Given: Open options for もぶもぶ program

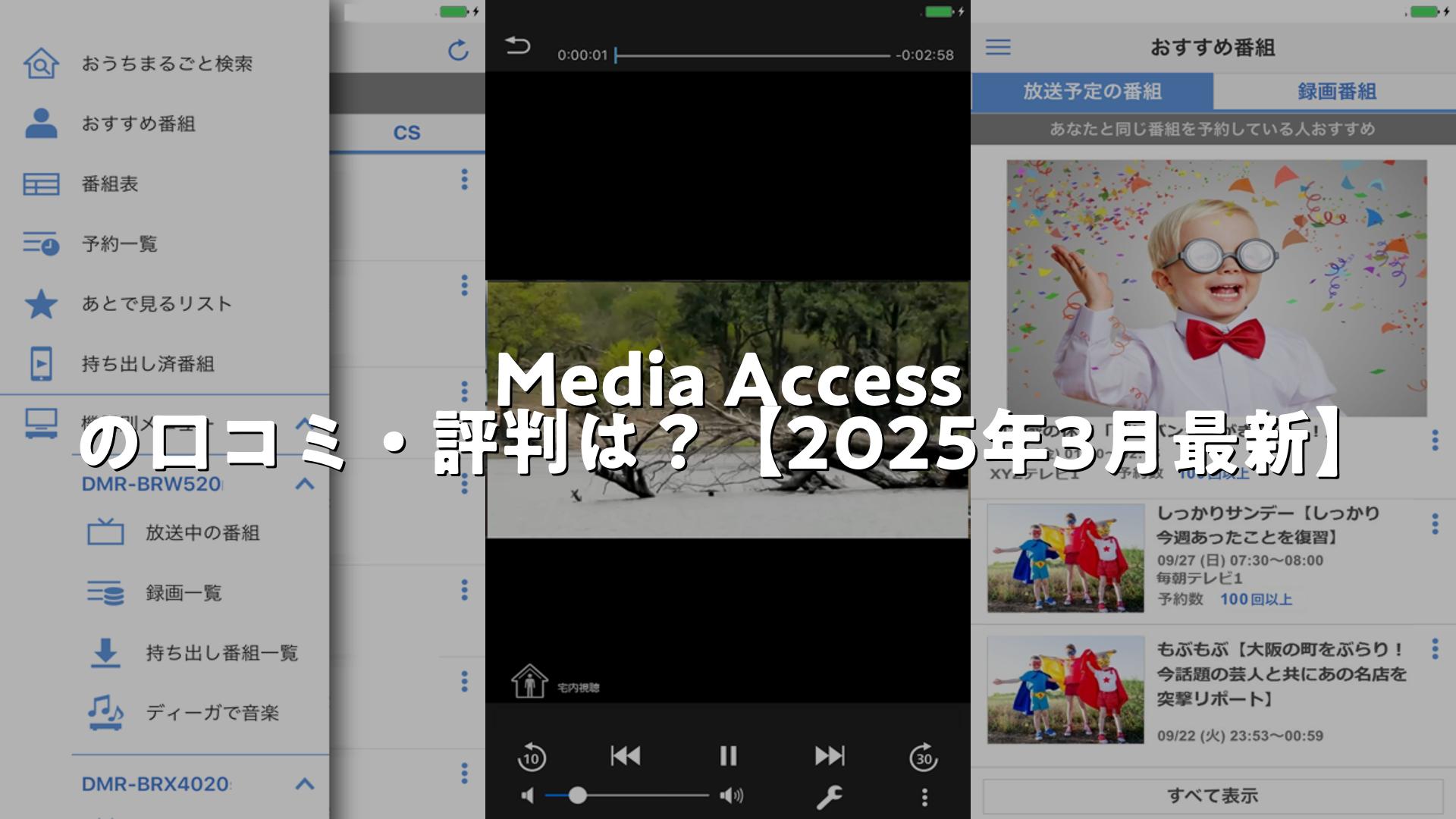Looking at the screenshot, I should point(1435,648).
